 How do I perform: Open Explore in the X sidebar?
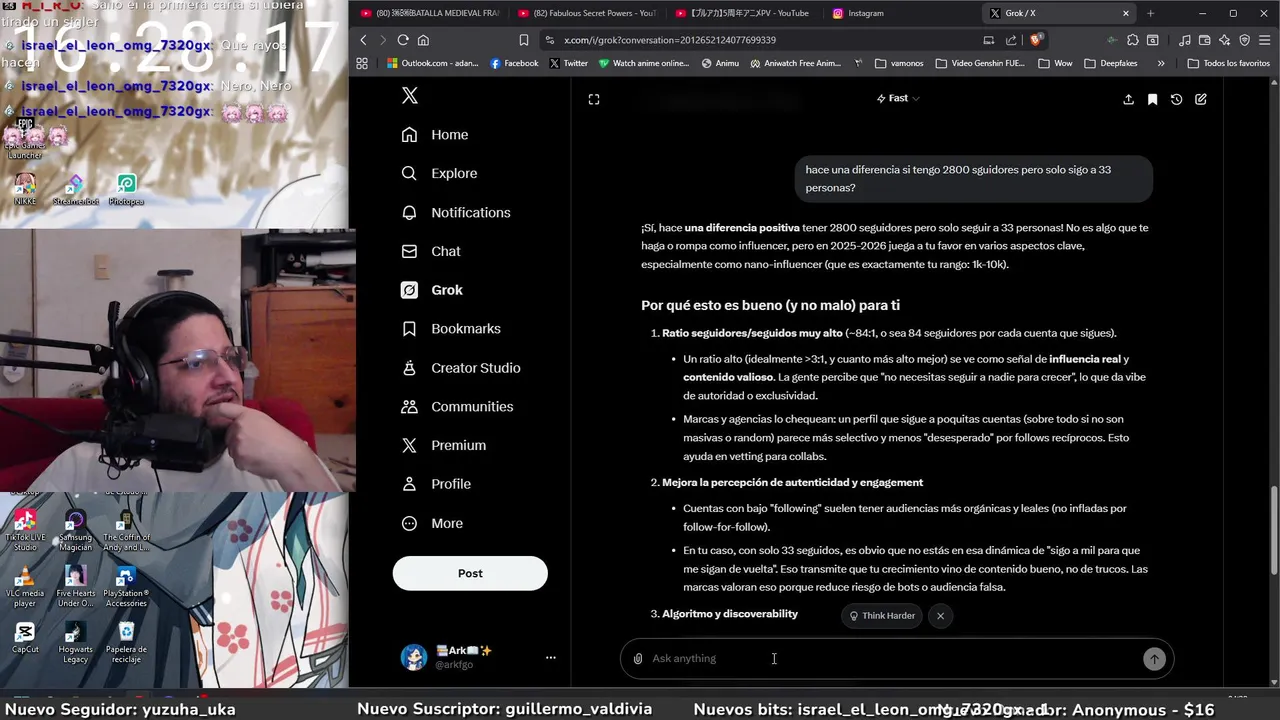click(x=439, y=173)
